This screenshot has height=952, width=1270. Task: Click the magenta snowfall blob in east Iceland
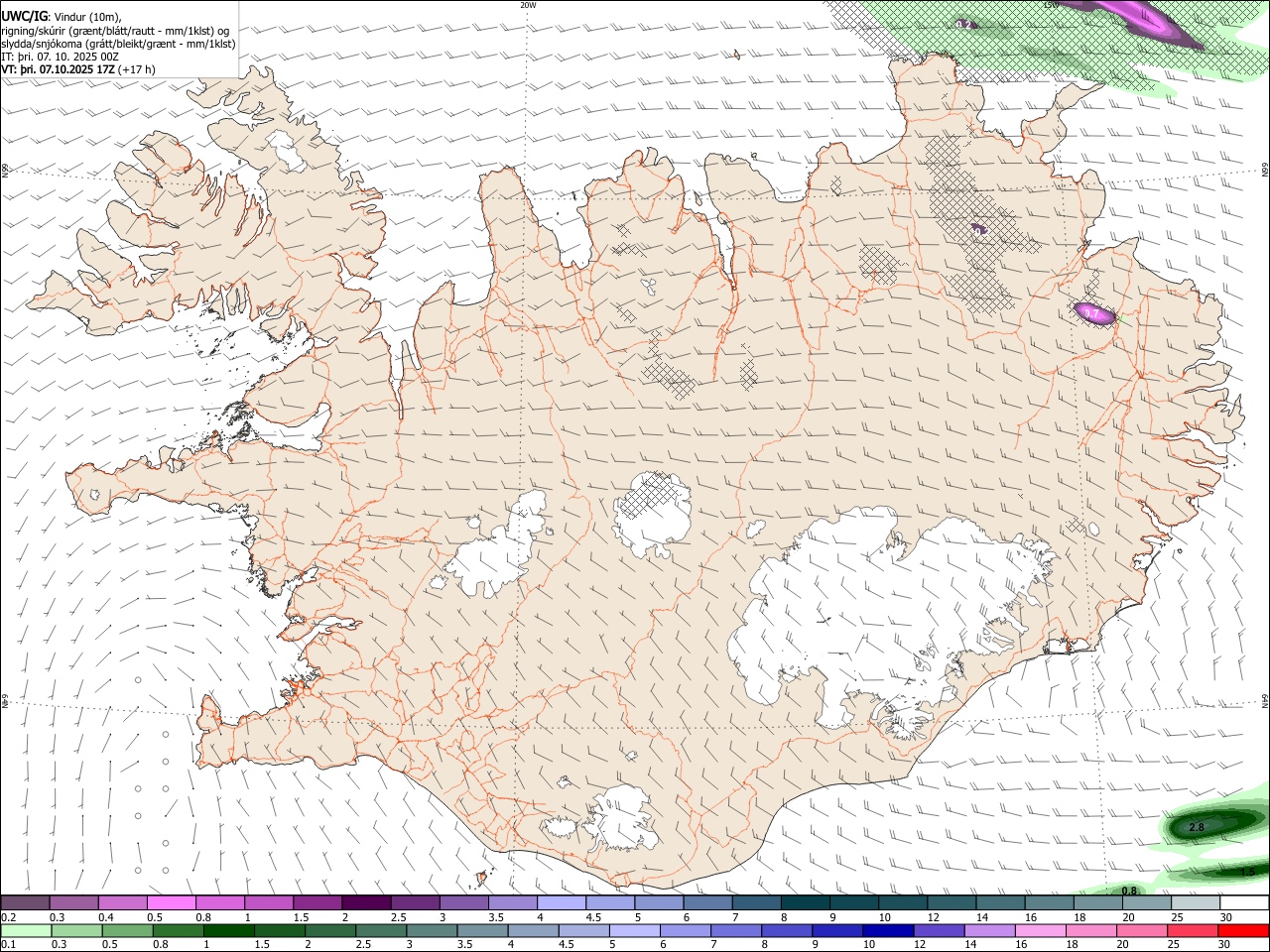click(x=1094, y=313)
